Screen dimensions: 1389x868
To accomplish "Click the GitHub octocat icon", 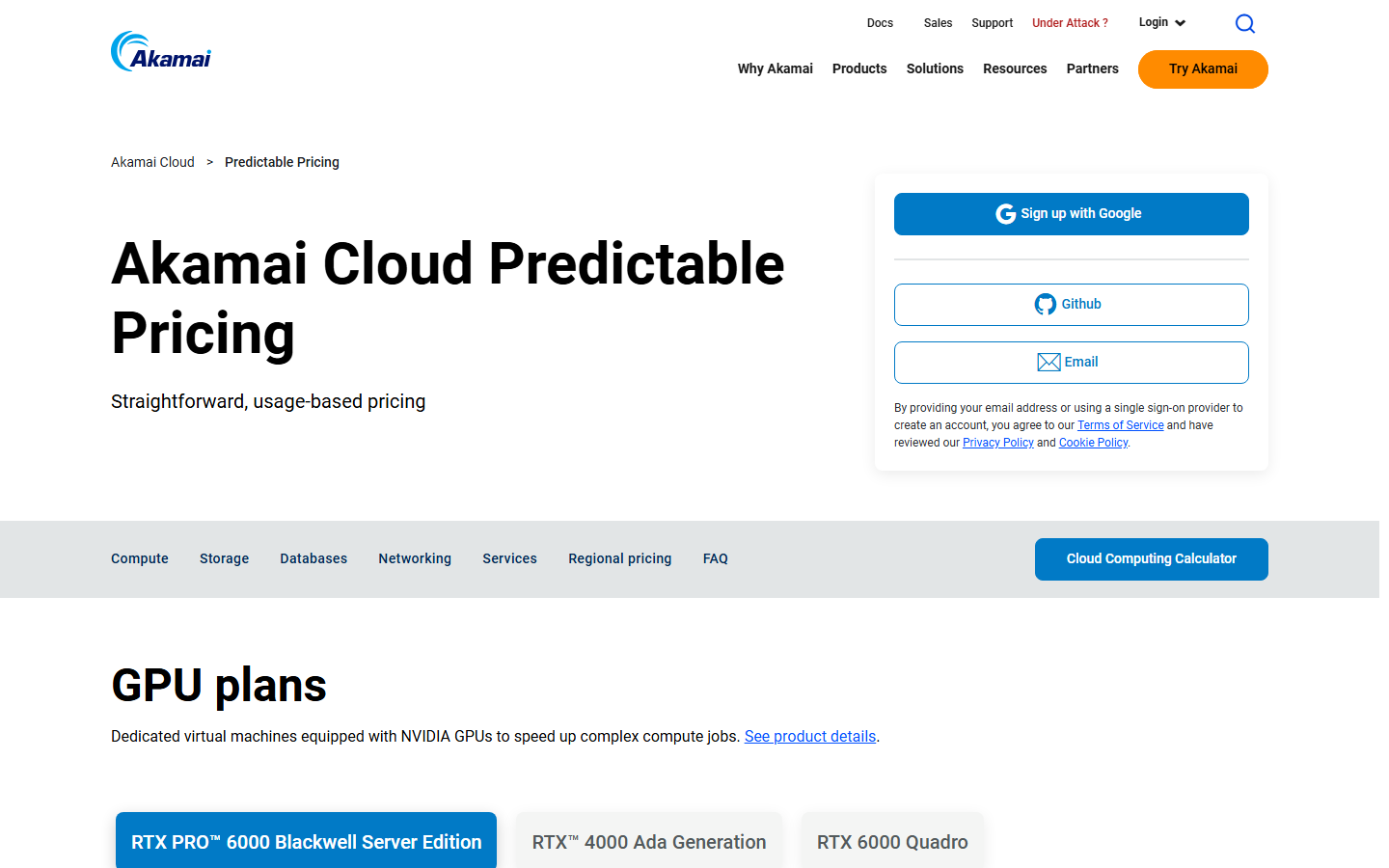I will pos(1046,305).
